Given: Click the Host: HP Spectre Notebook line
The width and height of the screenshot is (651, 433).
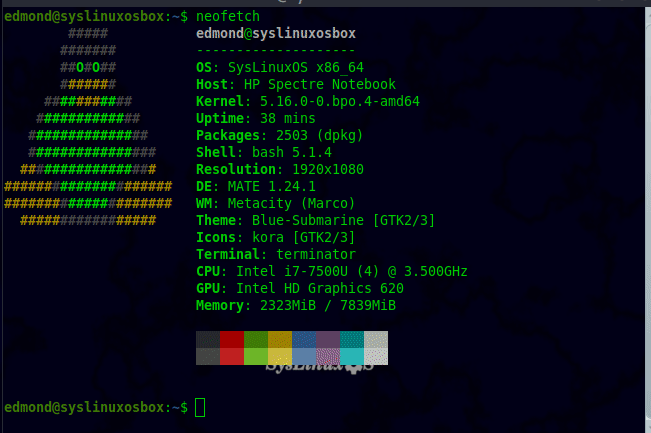Looking at the screenshot, I should 296,84.
